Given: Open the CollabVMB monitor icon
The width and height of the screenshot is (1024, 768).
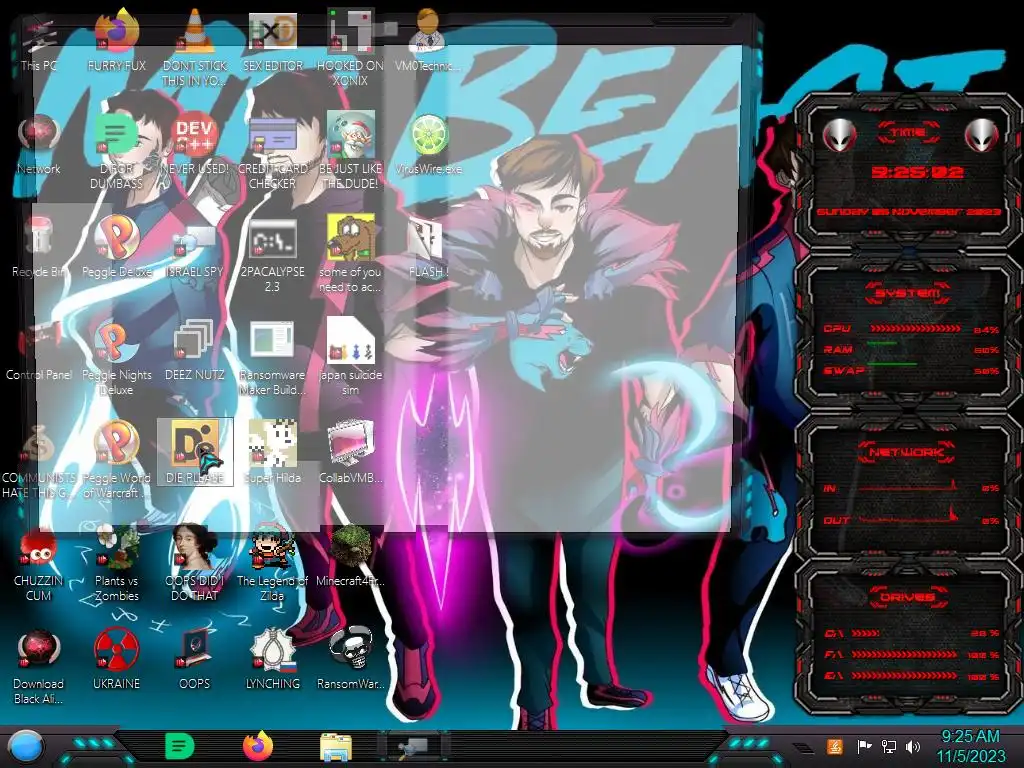Looking at the screenshot, I should click(350, 452).
